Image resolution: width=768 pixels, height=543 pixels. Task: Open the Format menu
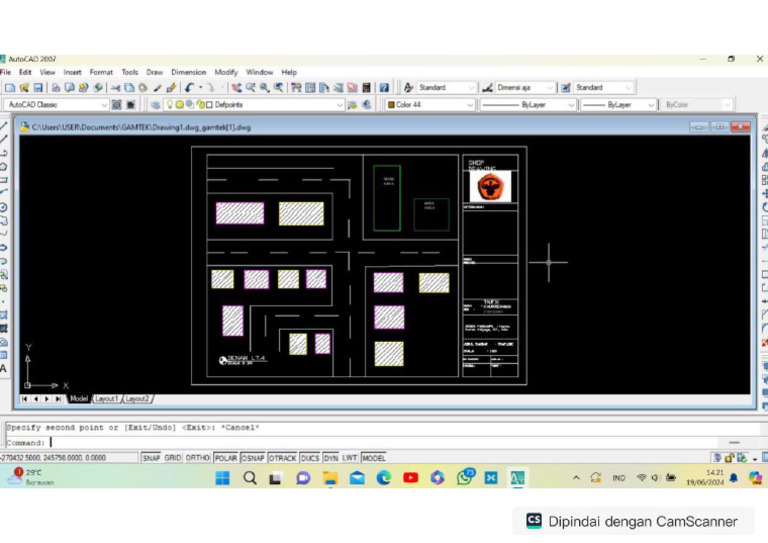pos(101,72)
